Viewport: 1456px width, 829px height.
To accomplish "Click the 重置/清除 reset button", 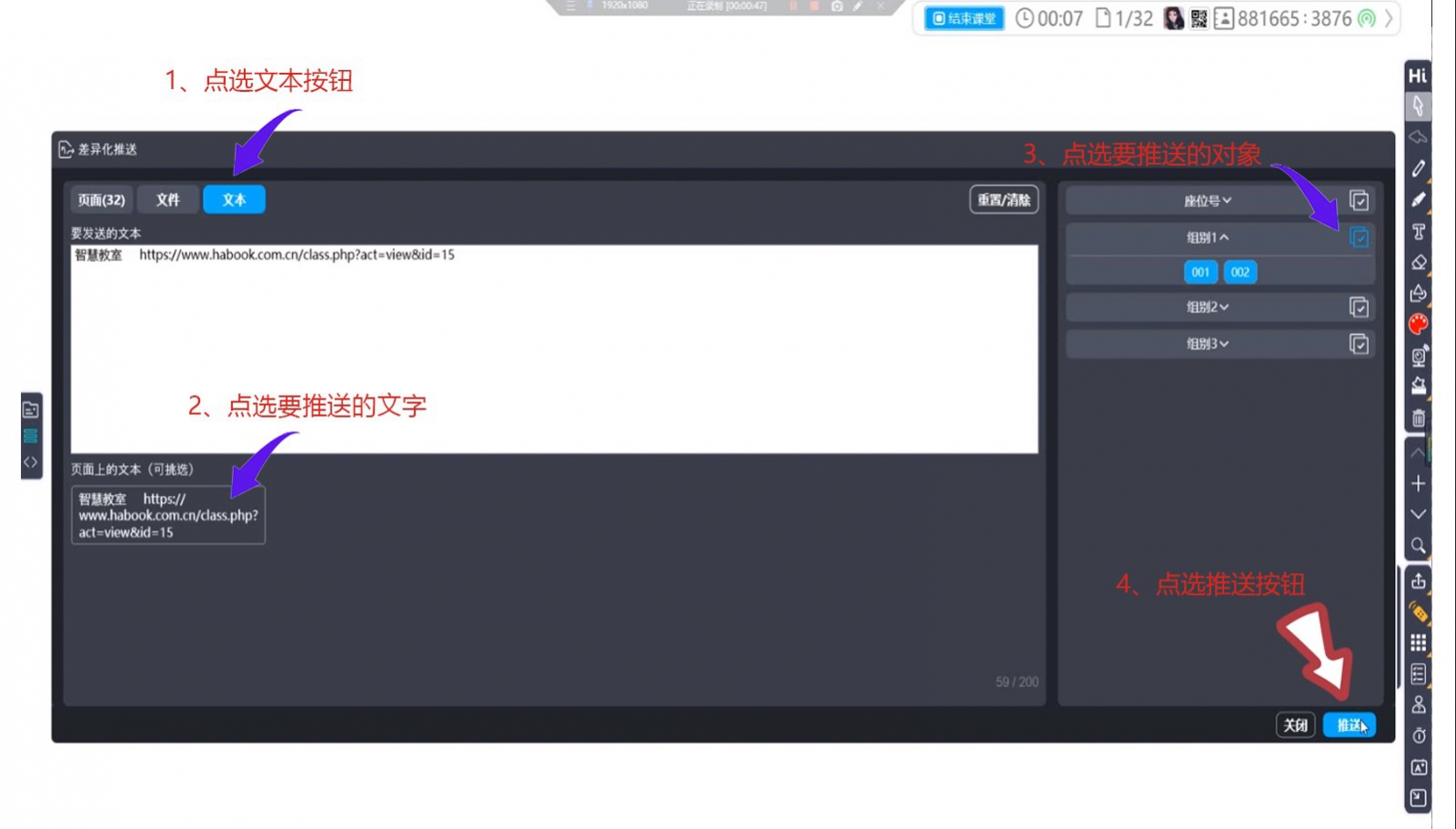I will pyautogui.click(x=1003, y=199).
